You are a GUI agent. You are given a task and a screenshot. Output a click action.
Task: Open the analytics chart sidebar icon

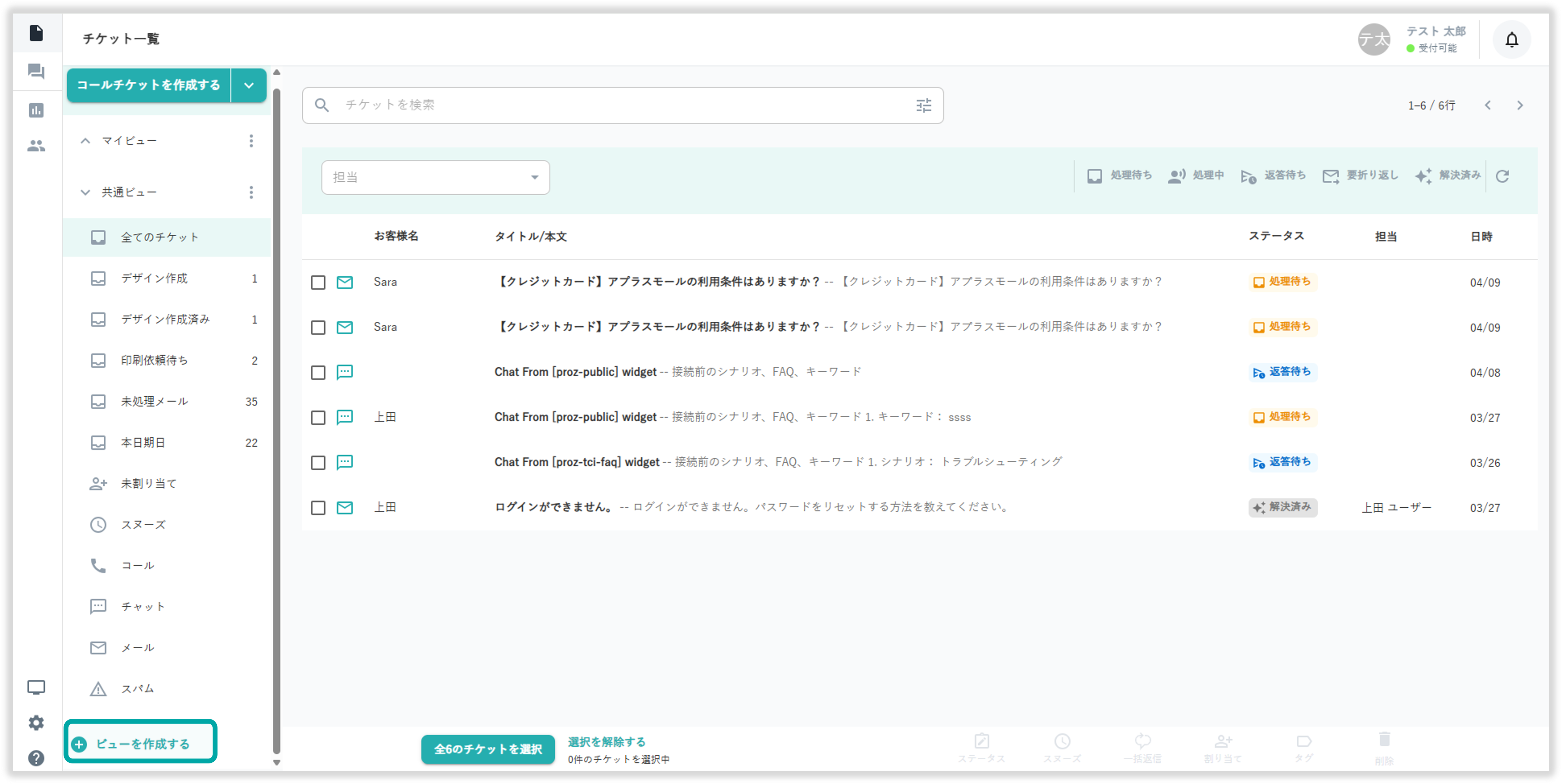click(36, 110)
